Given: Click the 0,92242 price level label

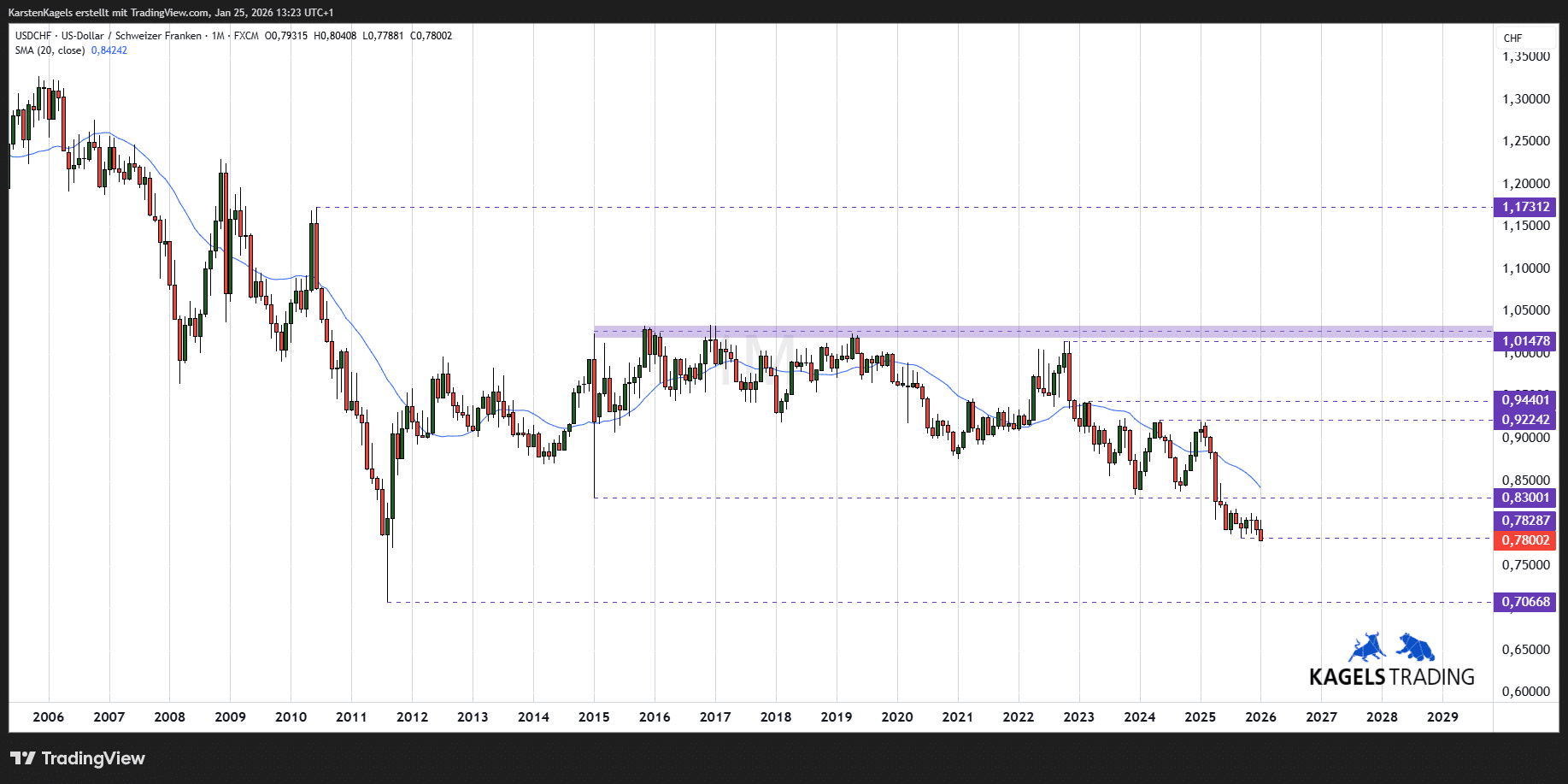Looking at the screenshot, I should point(1525,420).
